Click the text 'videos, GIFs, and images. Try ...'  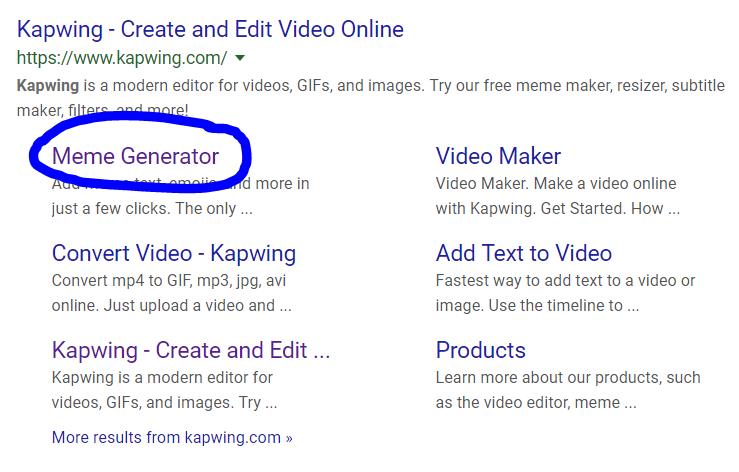164,403
